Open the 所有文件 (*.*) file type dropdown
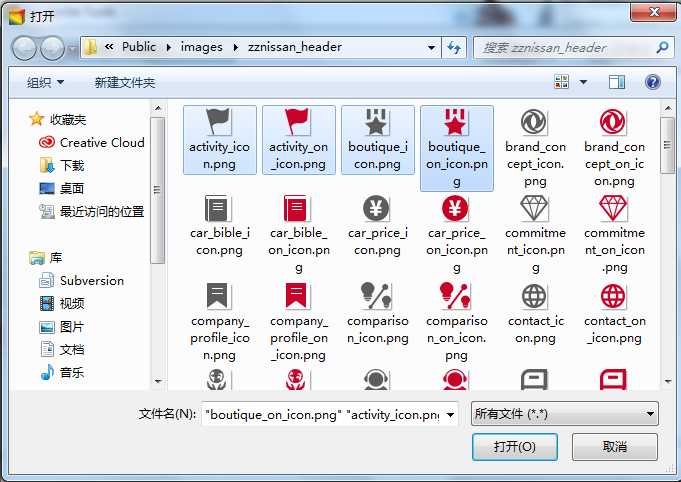681x482 pixels. pos(565,414)
